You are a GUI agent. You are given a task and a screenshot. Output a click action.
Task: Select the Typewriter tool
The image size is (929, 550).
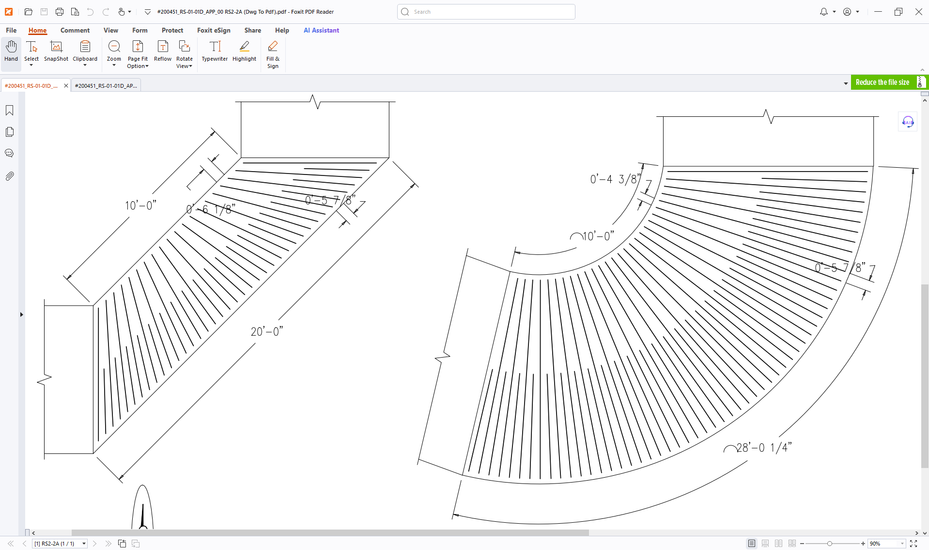tap(214, 51)
